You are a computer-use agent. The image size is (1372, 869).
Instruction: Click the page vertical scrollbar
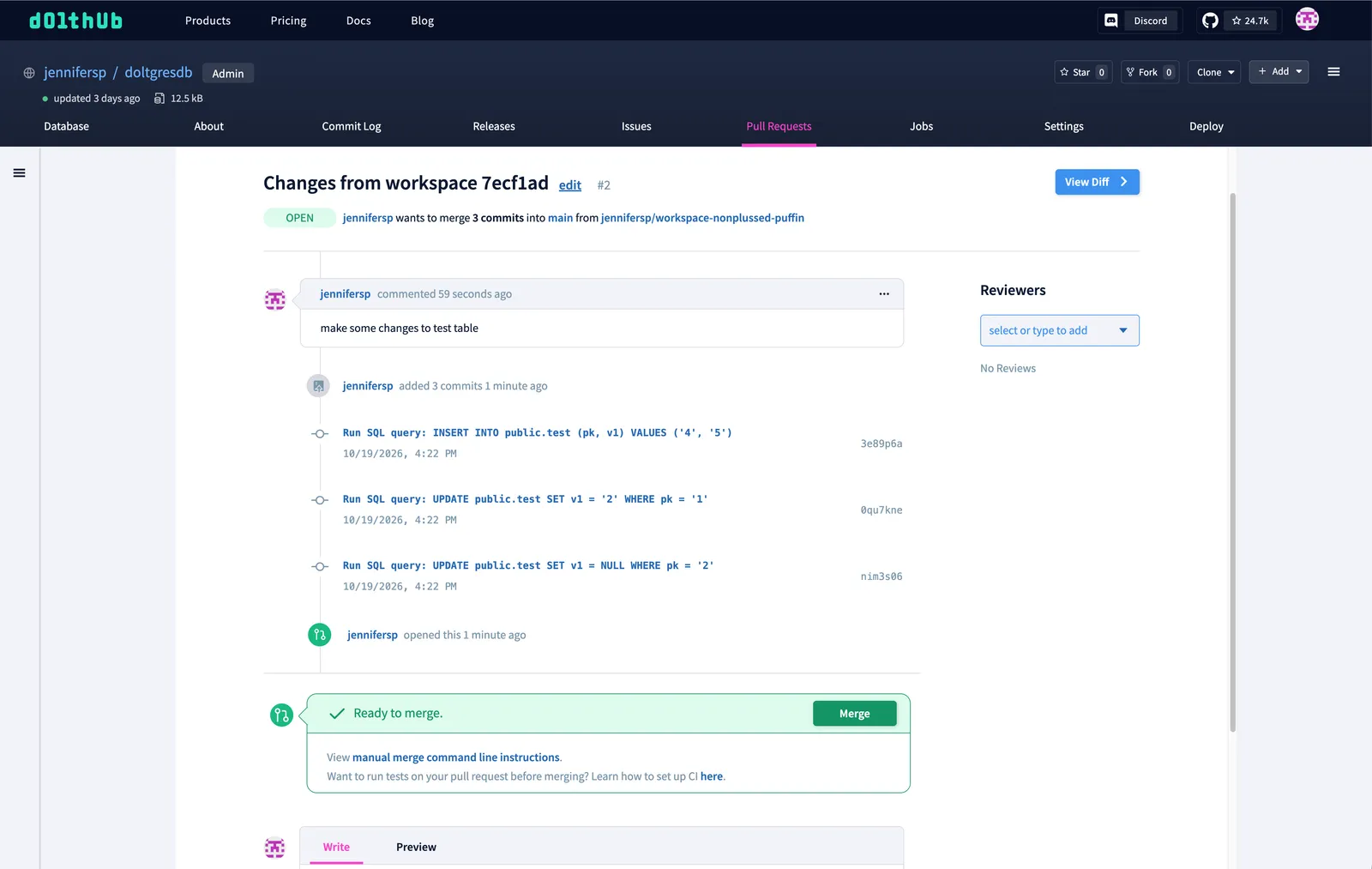pos(1233,462)
